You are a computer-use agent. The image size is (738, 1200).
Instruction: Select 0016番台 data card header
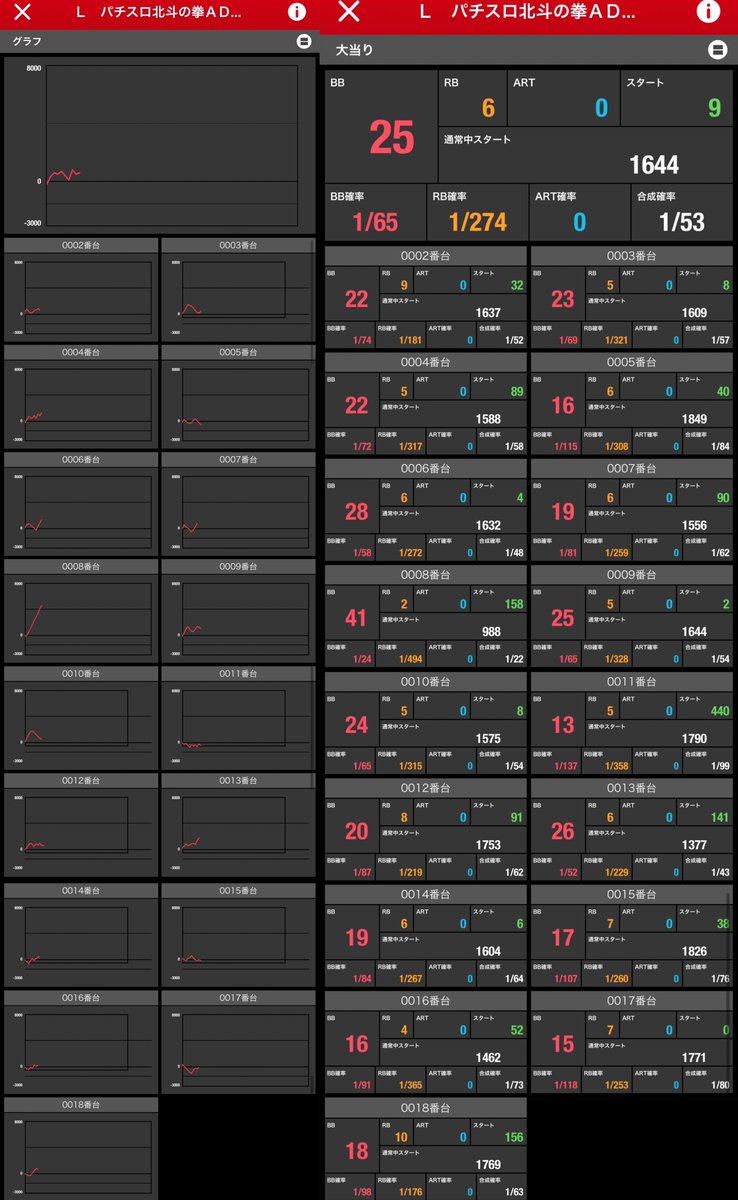click(x=425, y=1001)
